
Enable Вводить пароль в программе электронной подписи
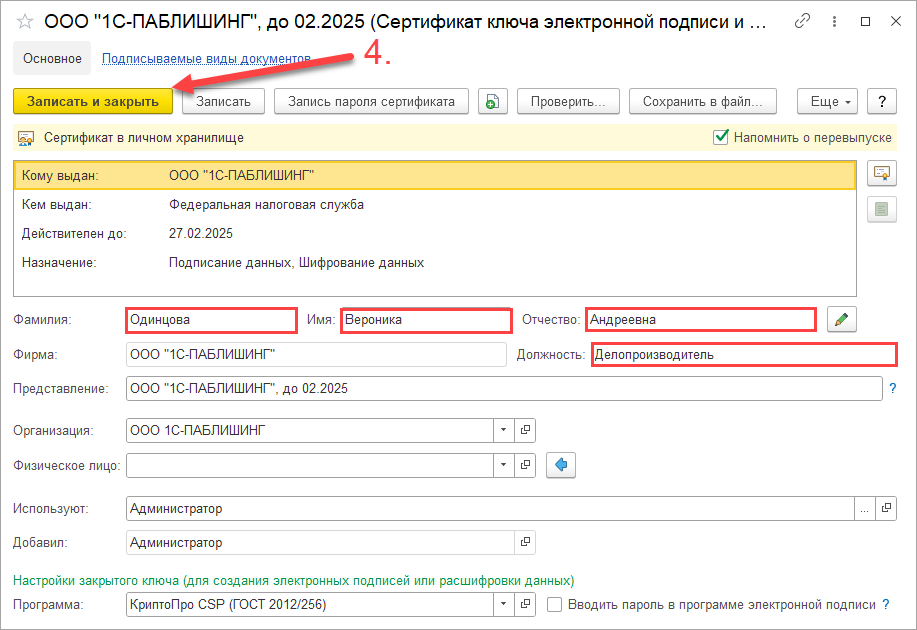pos(554,604)
